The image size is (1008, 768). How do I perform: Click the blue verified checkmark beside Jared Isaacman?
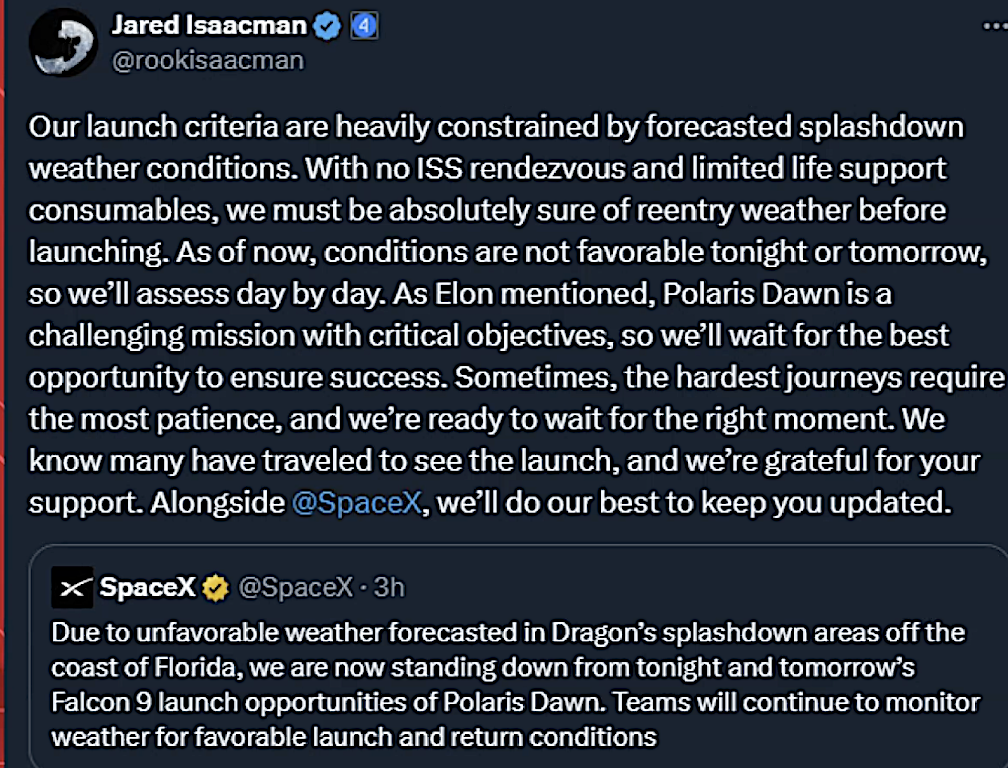click(326, 27)
